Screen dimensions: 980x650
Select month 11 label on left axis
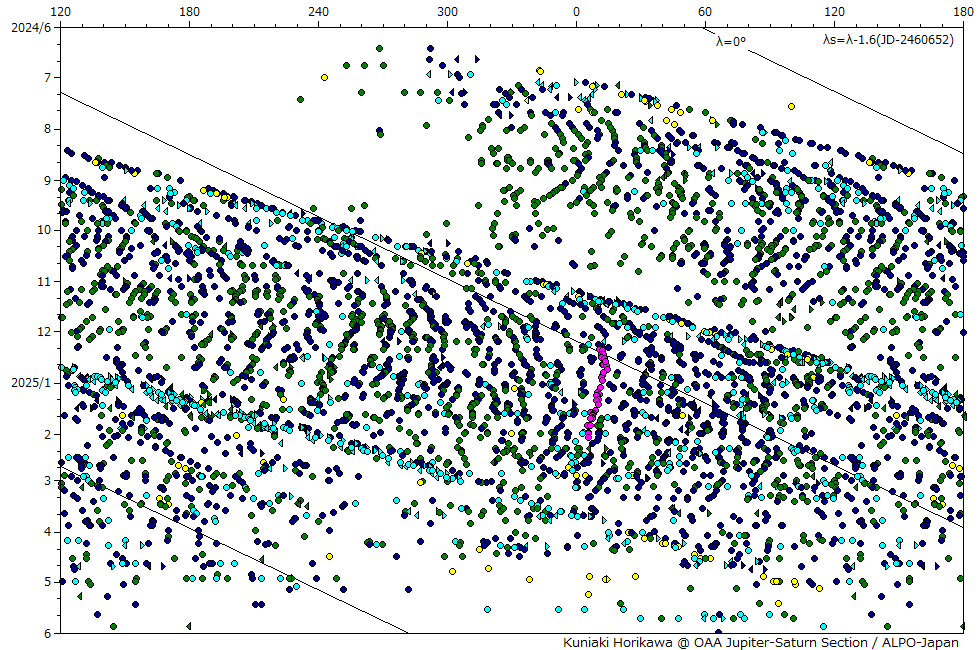coord(43,282)
